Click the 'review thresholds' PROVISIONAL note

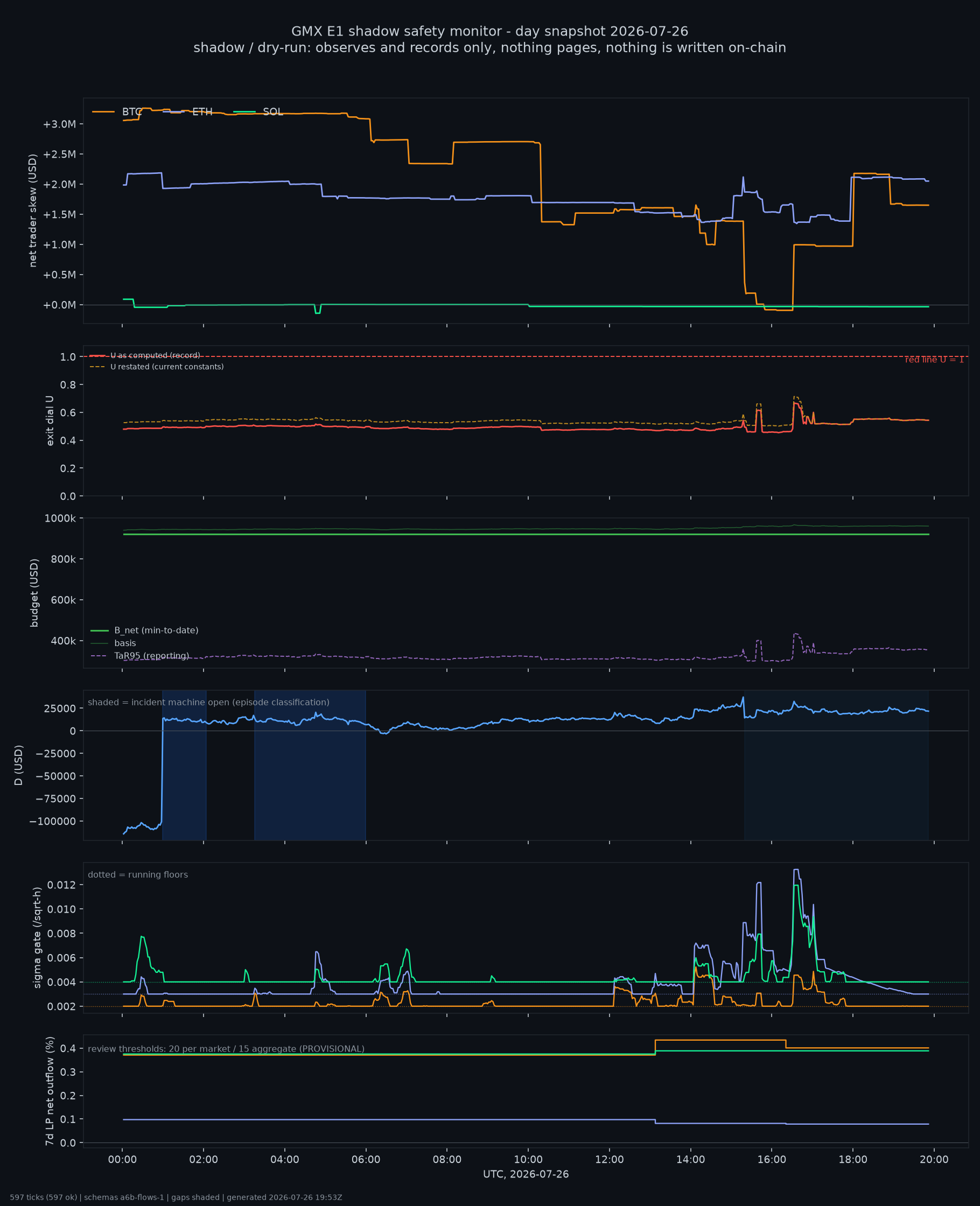click(x=226, y=1049)
